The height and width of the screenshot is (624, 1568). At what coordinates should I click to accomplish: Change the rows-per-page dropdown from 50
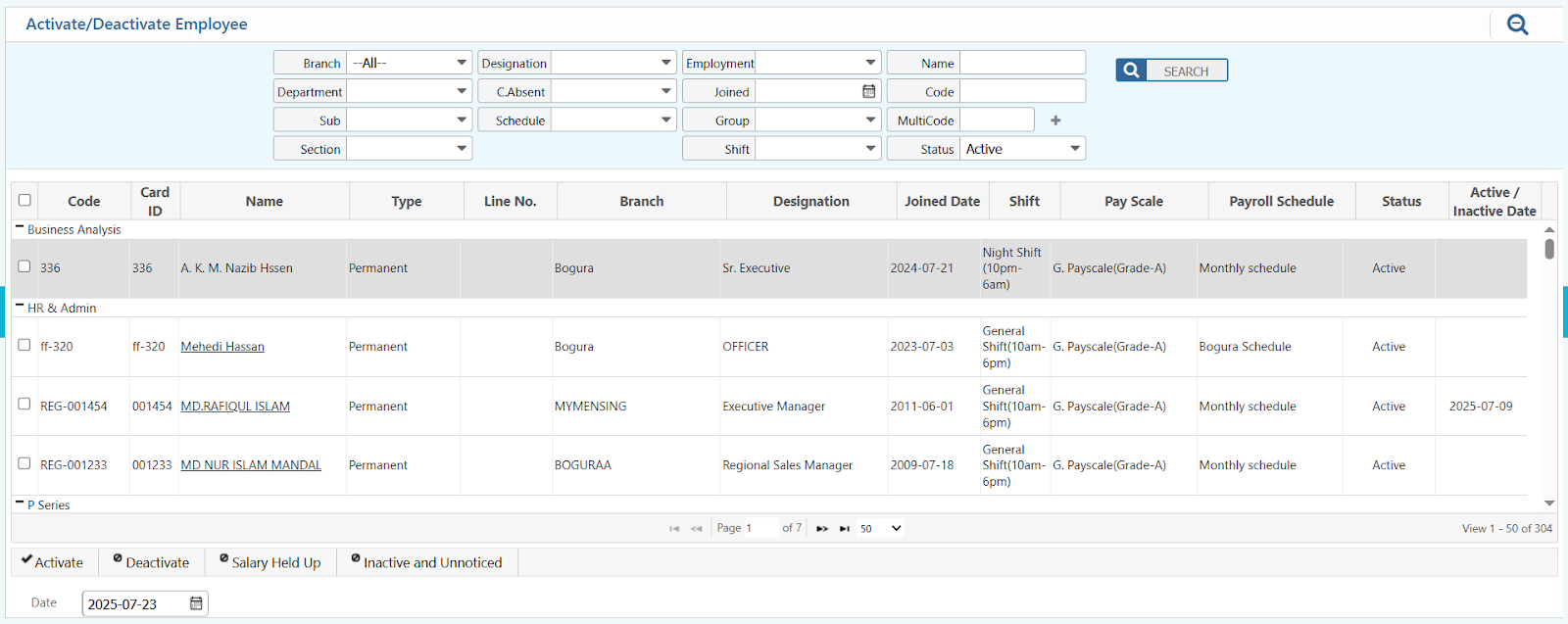tap(880, 529)
